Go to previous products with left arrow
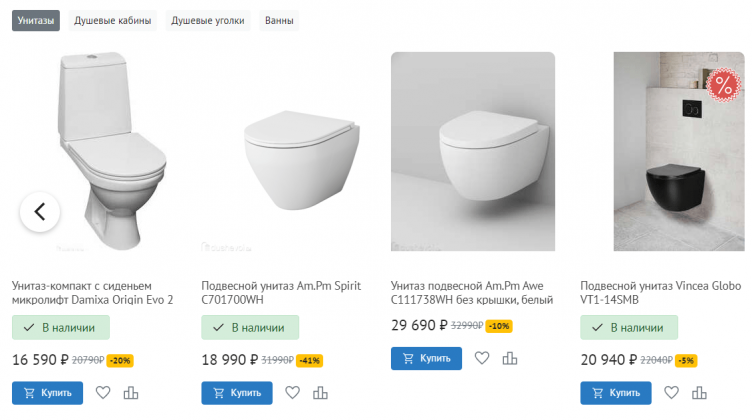The height and width of the screenshot is (420, 752). coord(40,211)
